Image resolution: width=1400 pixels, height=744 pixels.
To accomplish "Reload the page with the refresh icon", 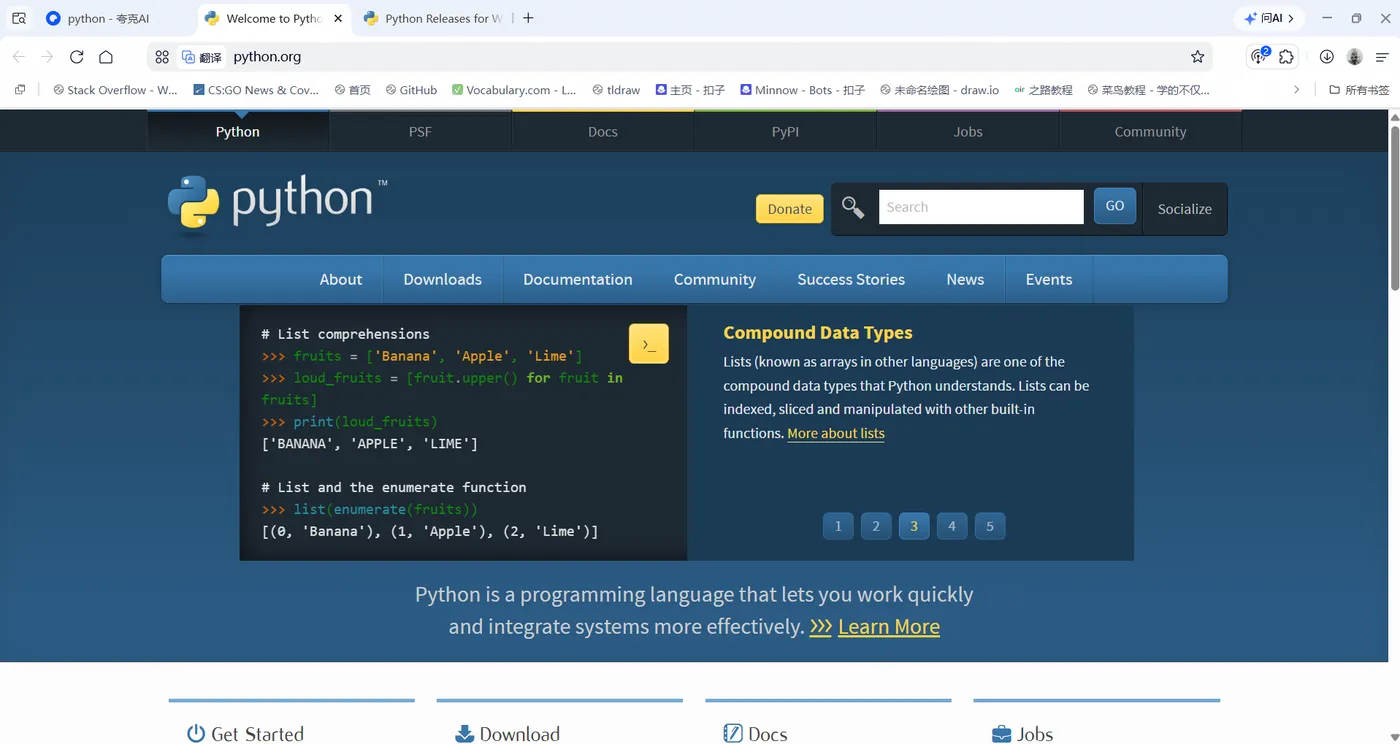I will pyautogui.click(x=76, y=57).
